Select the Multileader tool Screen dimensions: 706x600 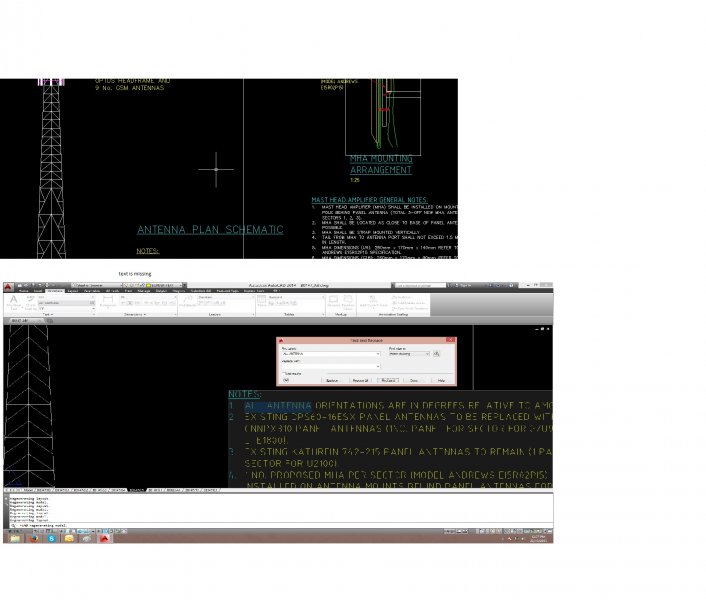tap(187, 302)
